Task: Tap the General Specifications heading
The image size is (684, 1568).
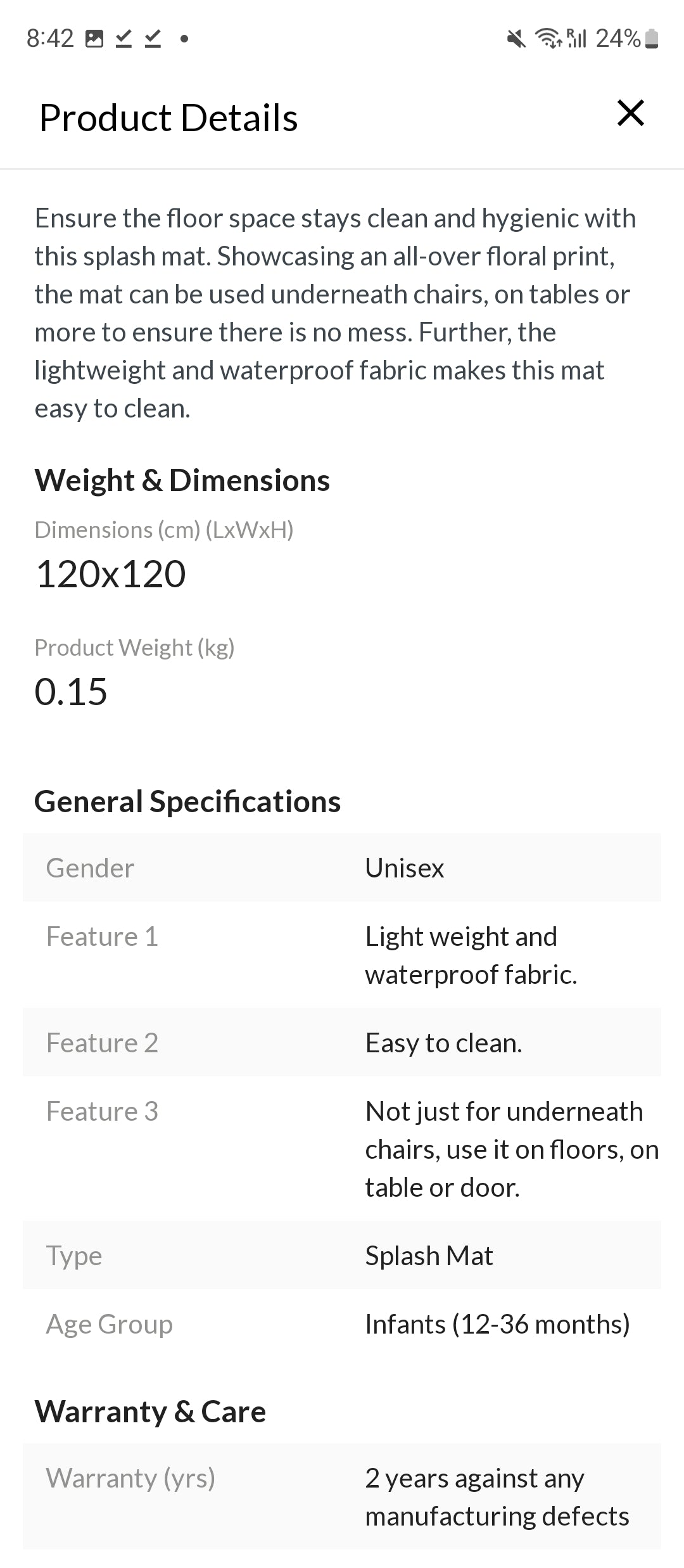Action: pos(187,801)
